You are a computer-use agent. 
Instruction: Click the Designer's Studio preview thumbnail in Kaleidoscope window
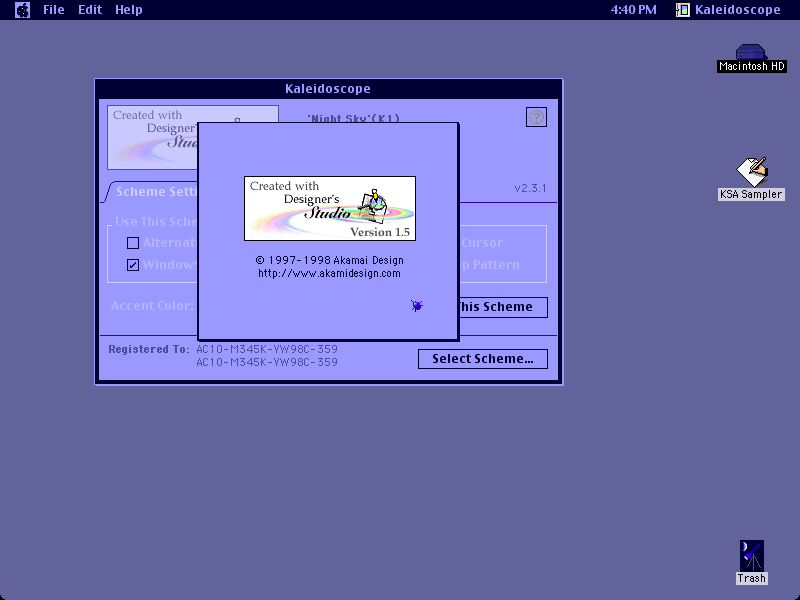pyautogui.click(x=153, y=137)
